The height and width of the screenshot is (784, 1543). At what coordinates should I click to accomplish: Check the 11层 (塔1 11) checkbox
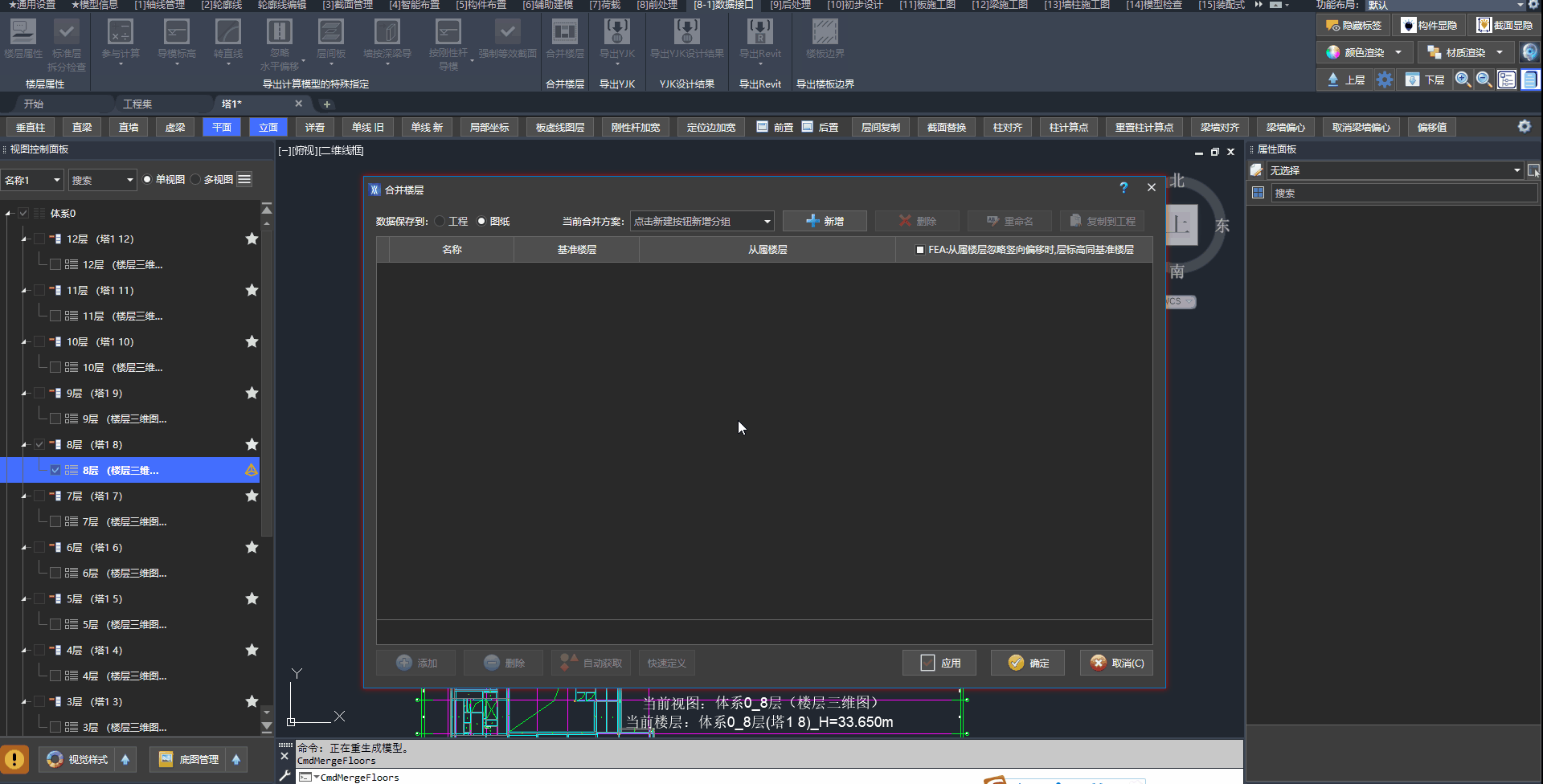click(x=39, y=291)
